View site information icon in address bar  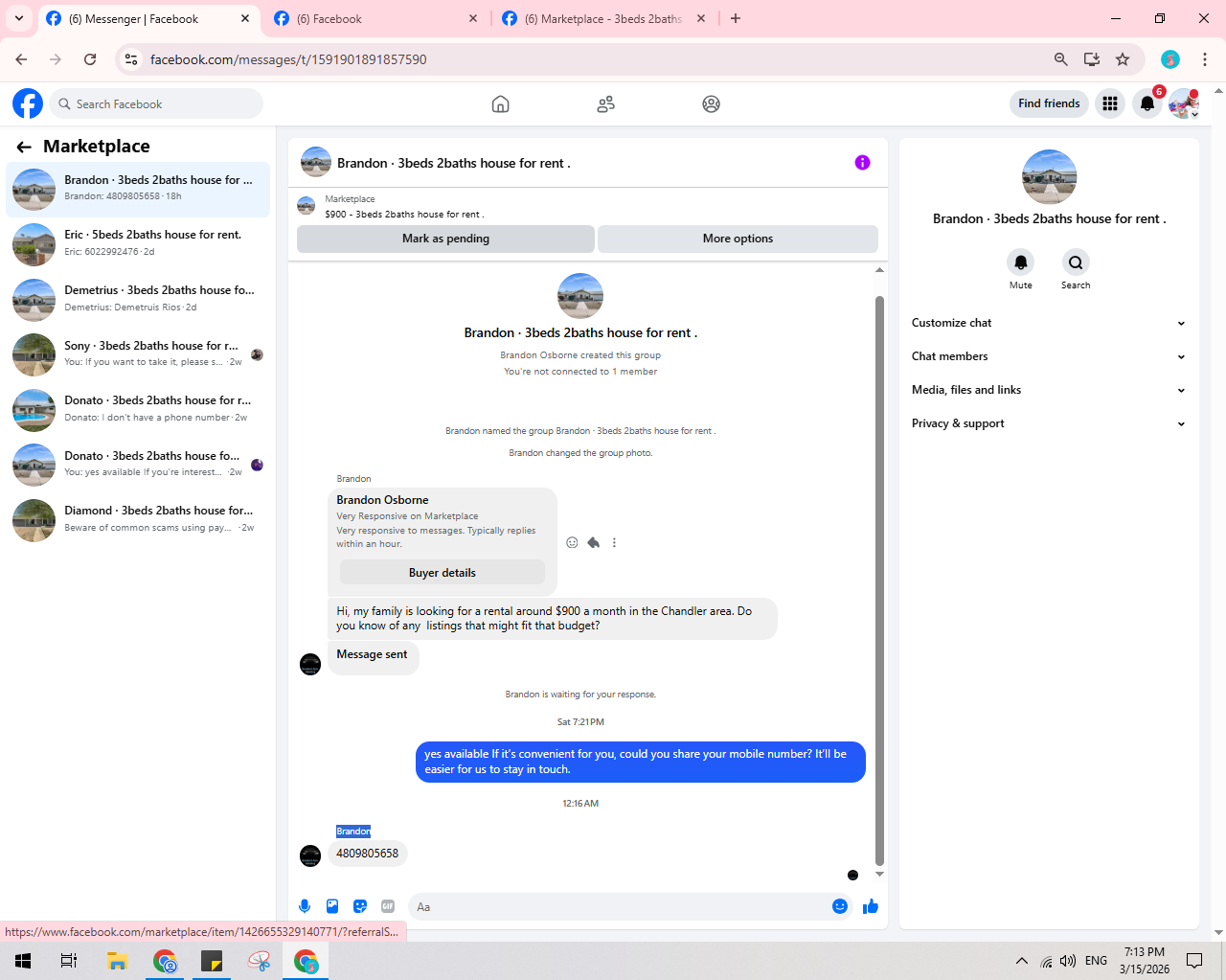click(132, 59)
